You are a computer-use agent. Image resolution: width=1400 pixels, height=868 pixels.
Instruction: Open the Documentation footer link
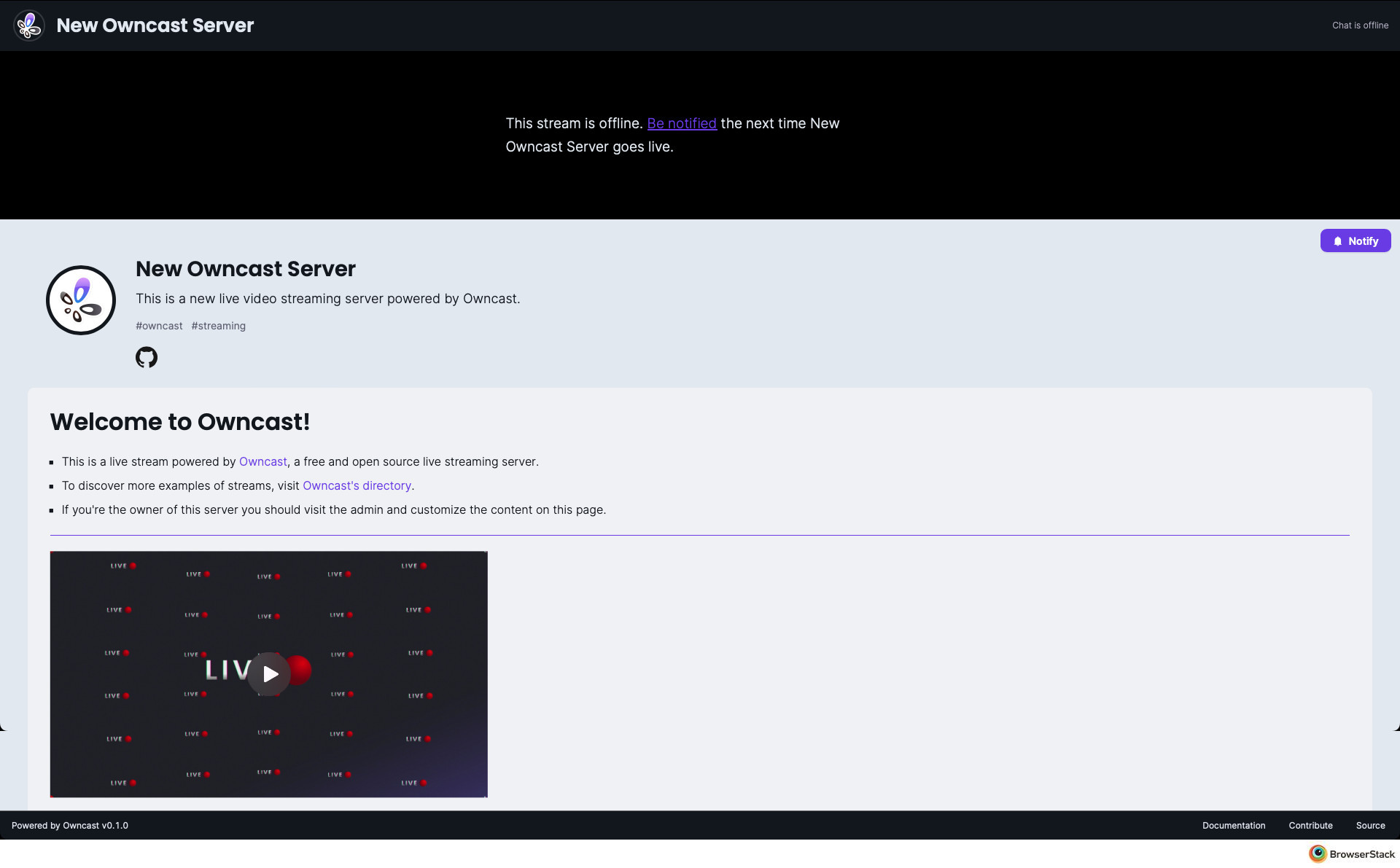tap(1234, 826)
